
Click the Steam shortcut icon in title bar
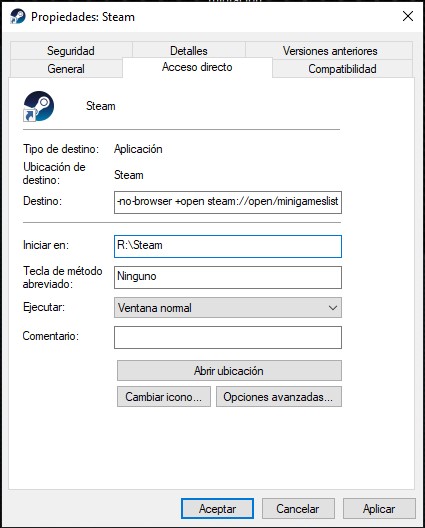18,16
